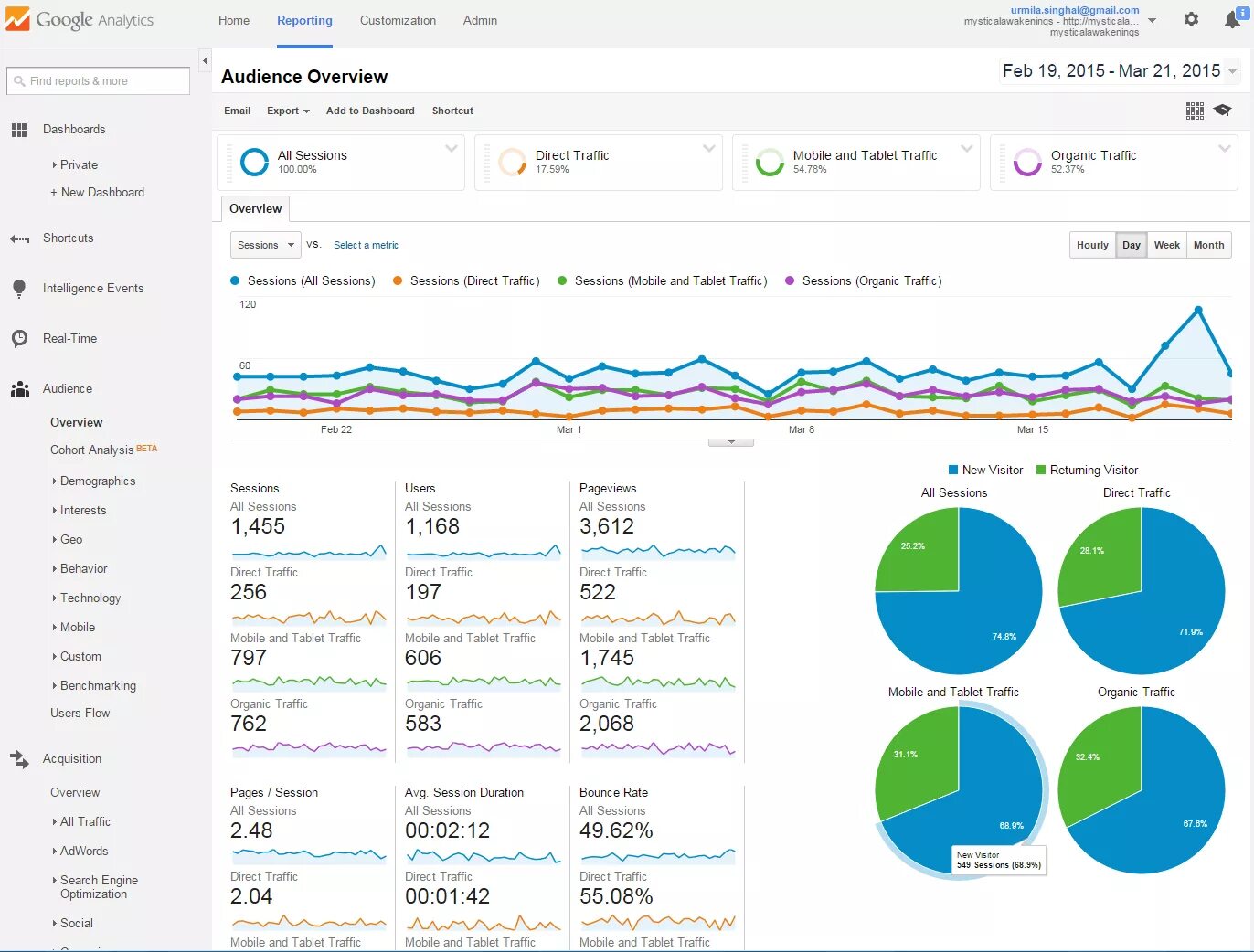Click New Dashboard link

tap(97, 193)
